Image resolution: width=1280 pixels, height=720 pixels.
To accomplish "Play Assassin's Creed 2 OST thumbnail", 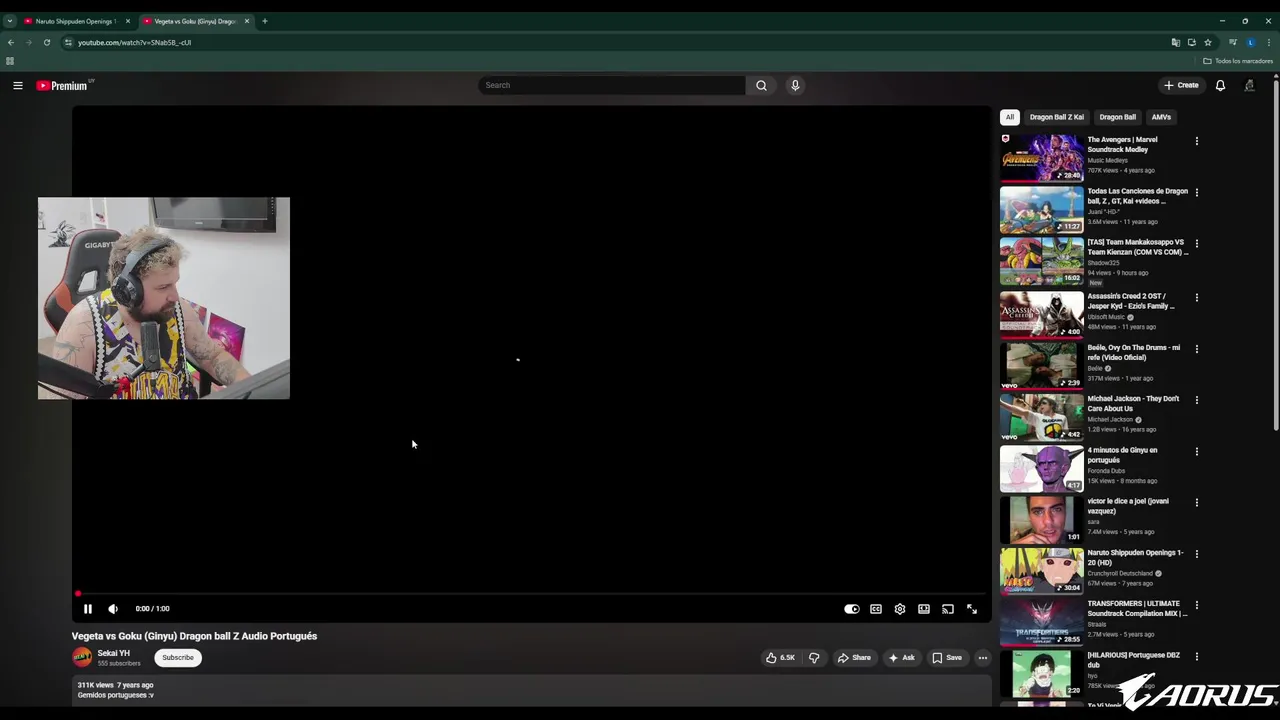I will [1041, 314].
